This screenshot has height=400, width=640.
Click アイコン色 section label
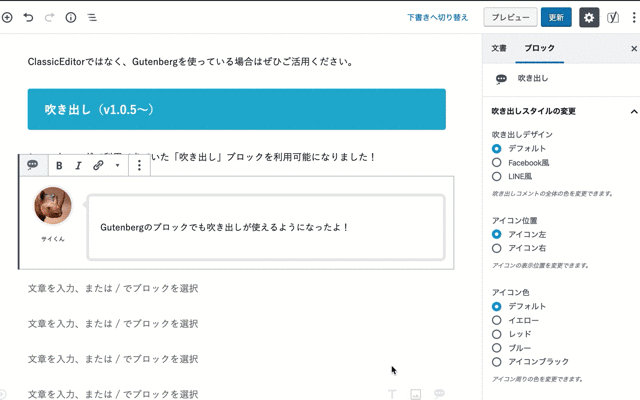(x=511, y=292)
